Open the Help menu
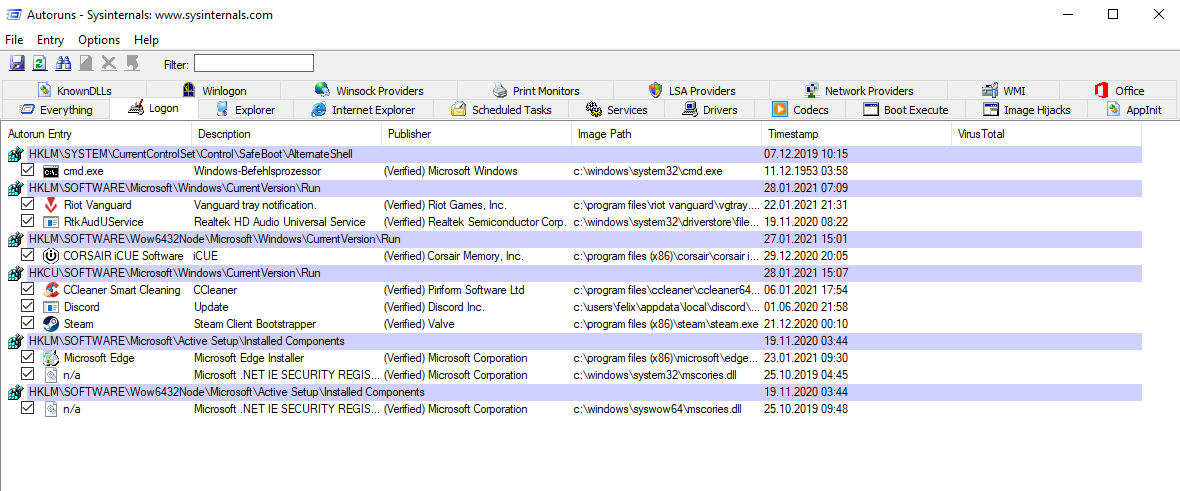The width and height of the screenshot is (1180, 491). point(147,40)
